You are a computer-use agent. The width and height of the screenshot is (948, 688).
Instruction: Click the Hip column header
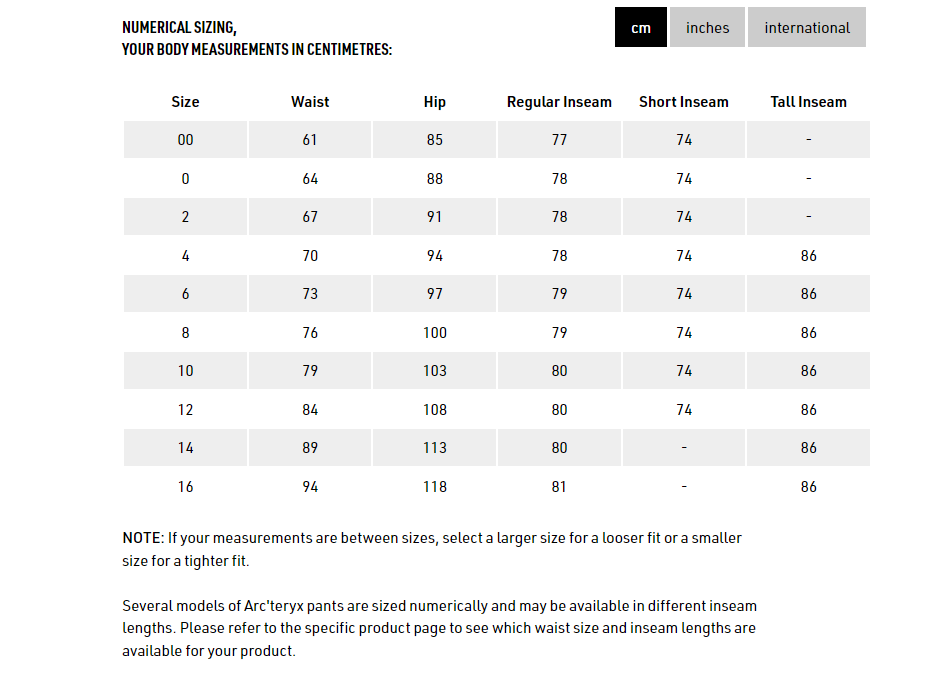(x=434, y=102)
